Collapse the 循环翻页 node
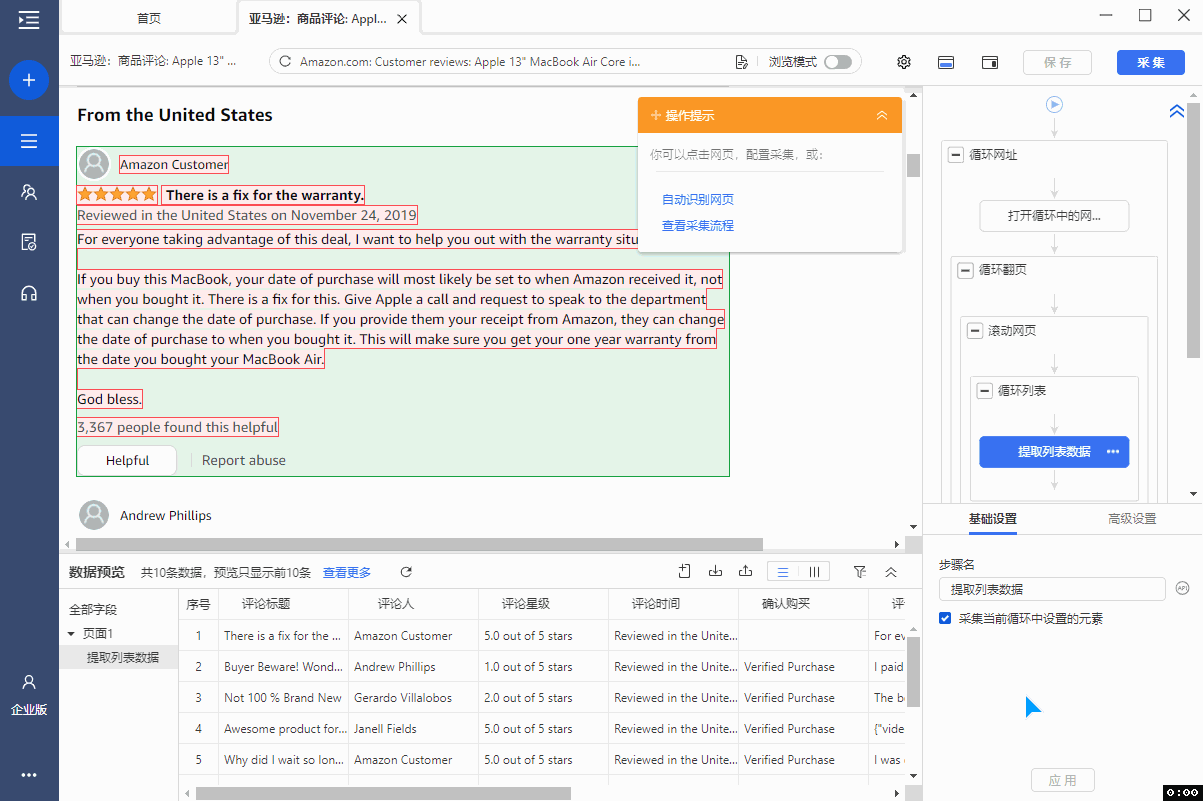Image resolution: width=1203 pixels, height=801 pixels. tap(966, 270)
